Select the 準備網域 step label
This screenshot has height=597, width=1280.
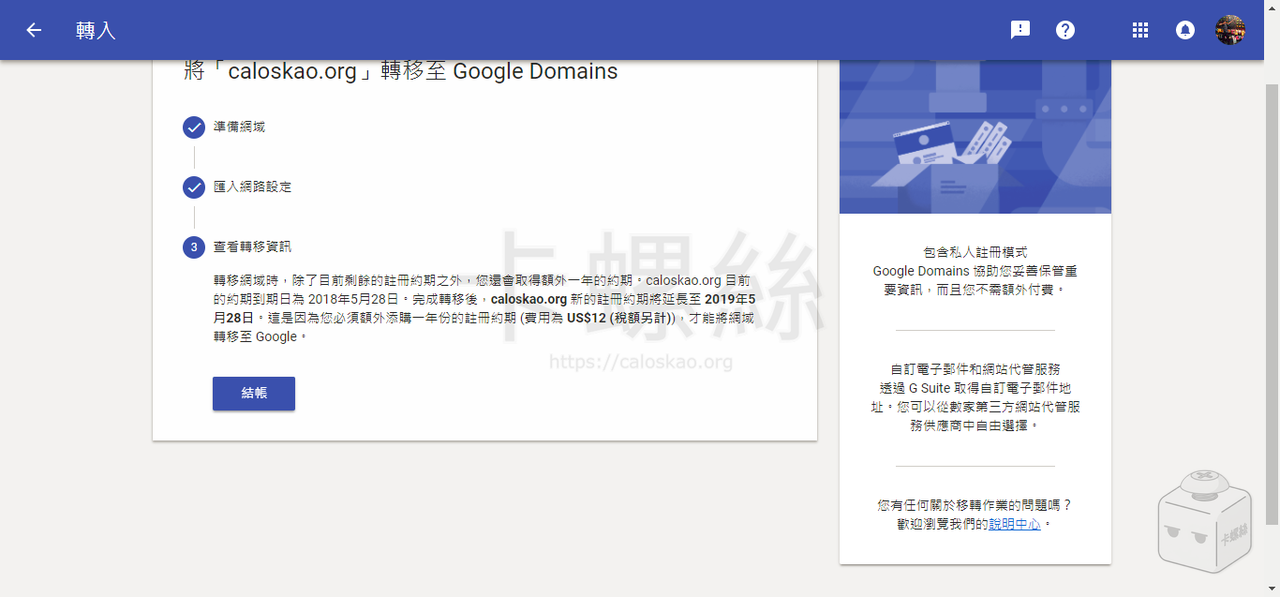tap(239, 128)
